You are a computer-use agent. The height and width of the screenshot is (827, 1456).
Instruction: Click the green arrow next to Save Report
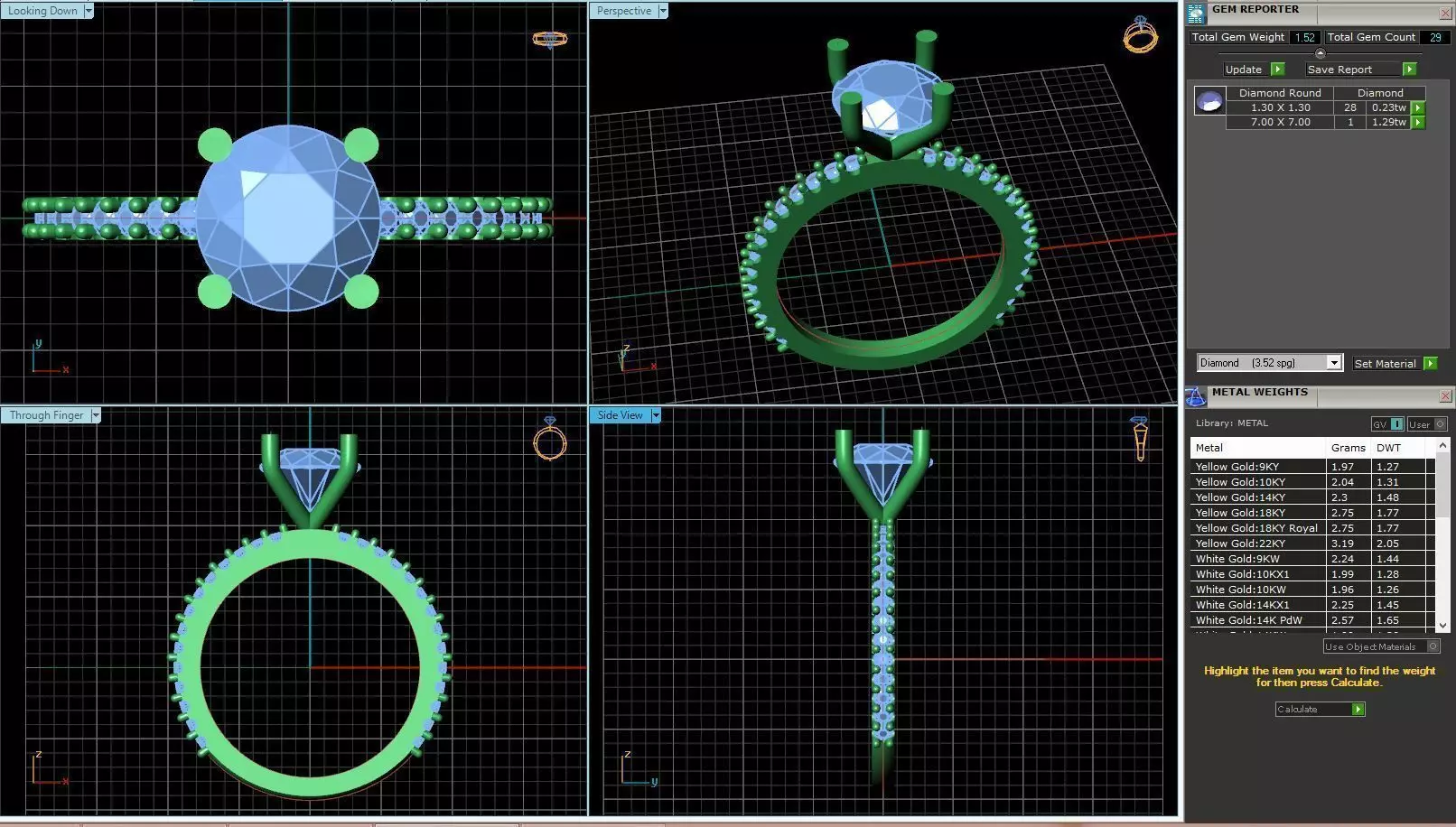1409,70
